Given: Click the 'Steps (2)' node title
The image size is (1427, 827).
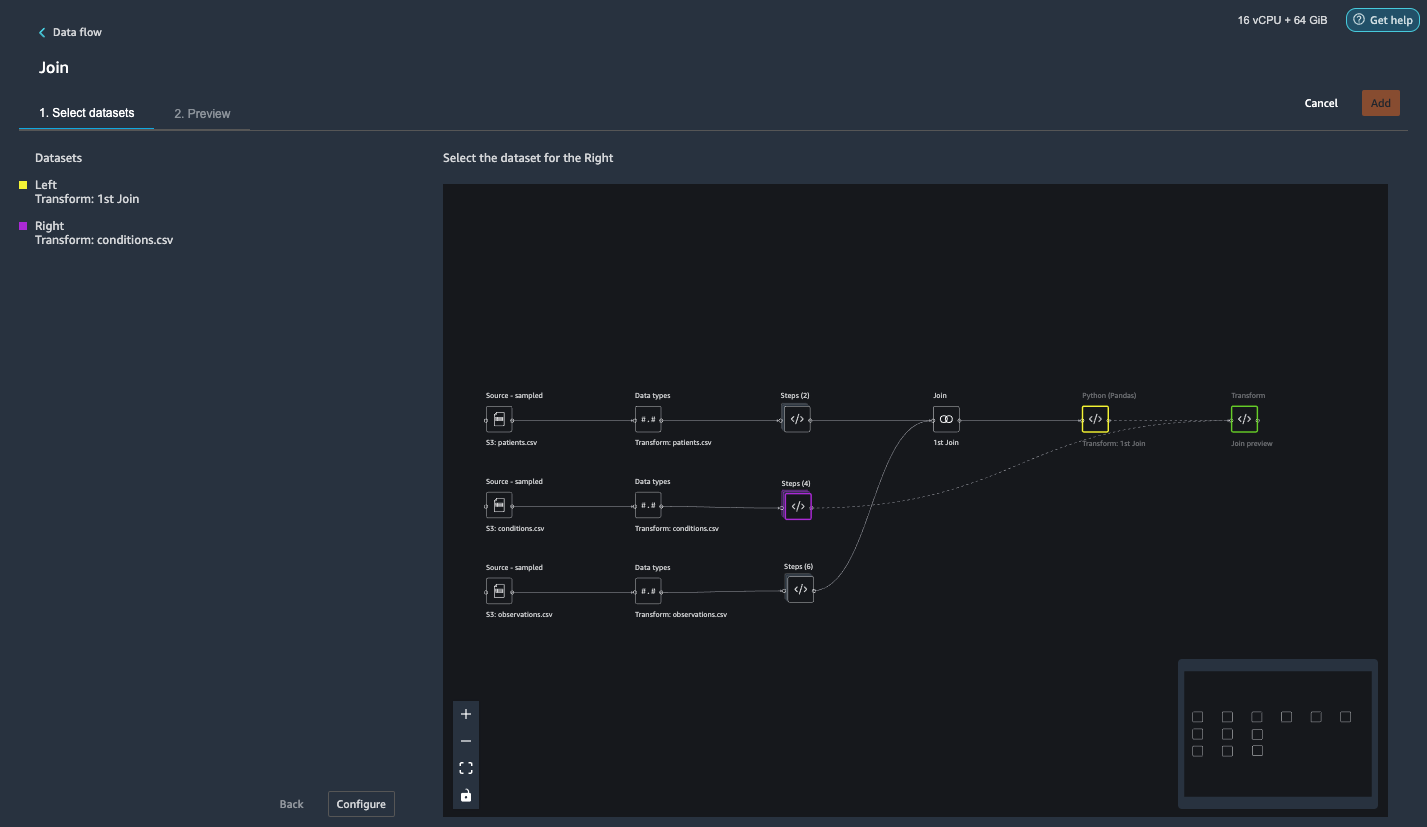Looking at the screenshot, I should [x=795, y=396].
